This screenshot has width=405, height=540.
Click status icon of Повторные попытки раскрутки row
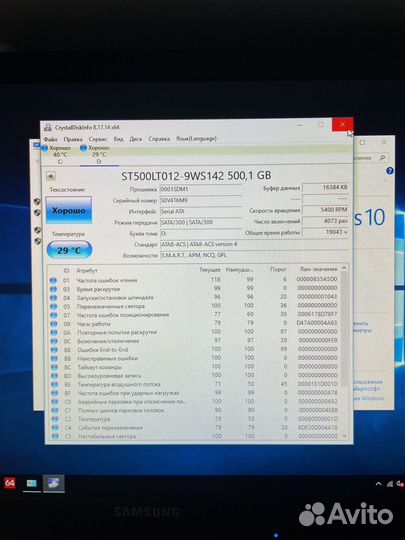point(54,333)
